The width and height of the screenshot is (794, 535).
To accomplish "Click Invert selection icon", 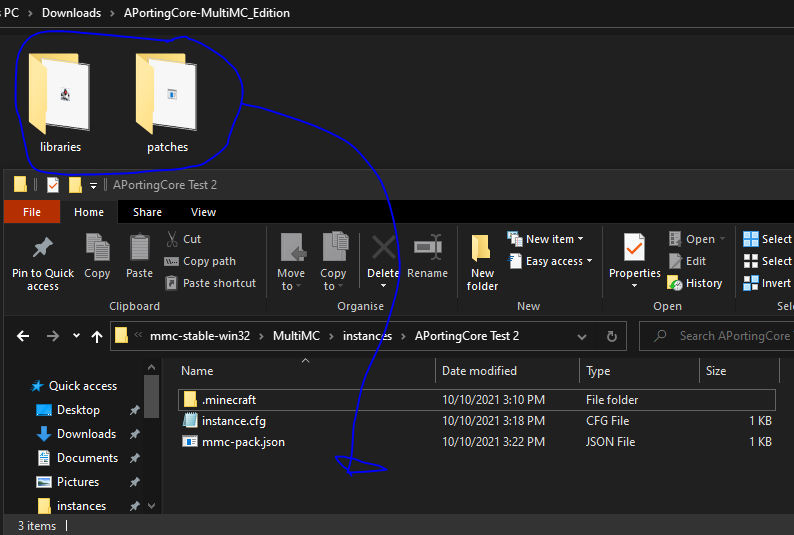I will click(x=751, y=283).
